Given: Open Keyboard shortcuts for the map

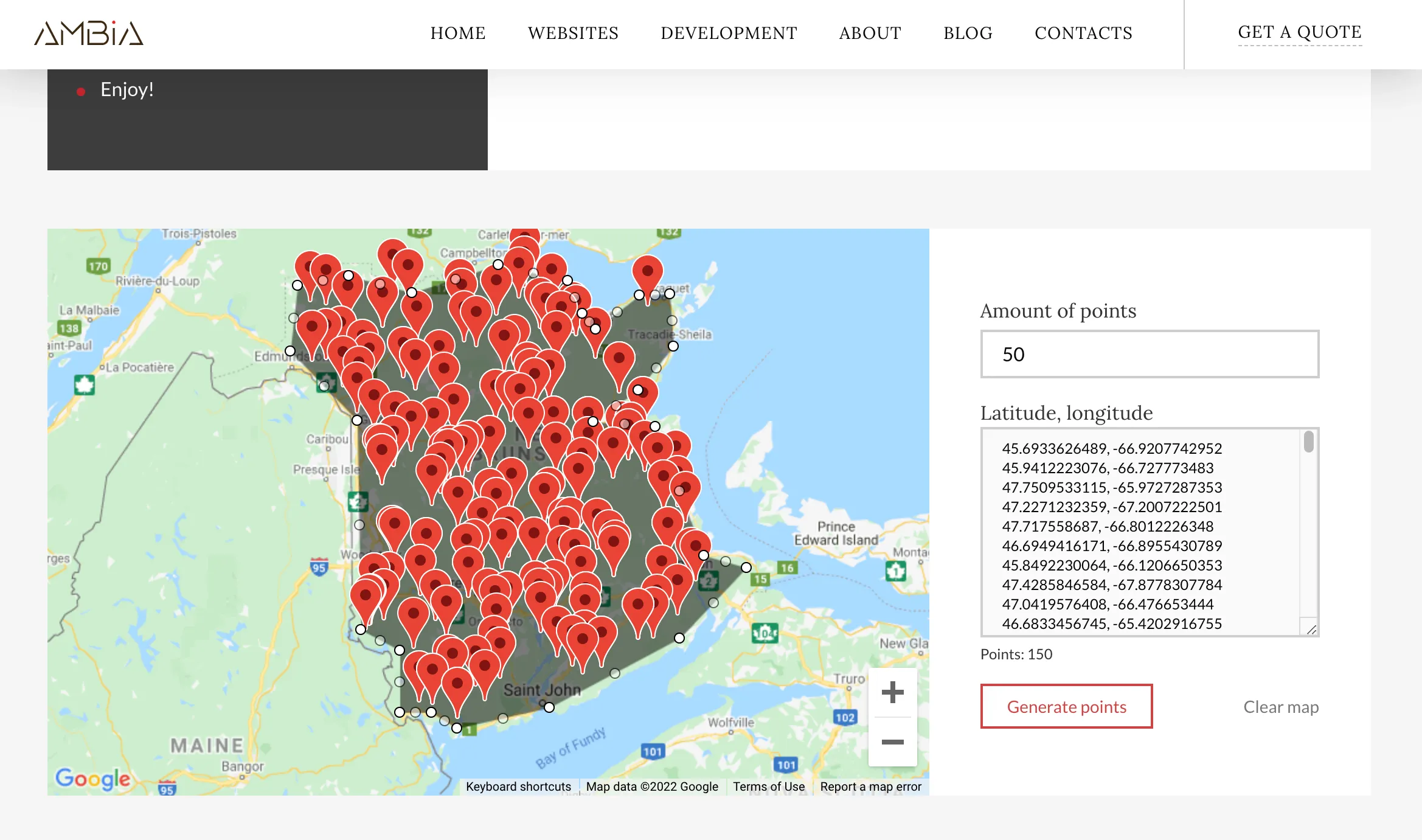Looking at the screenshot, I should click(x=518, y=786).
